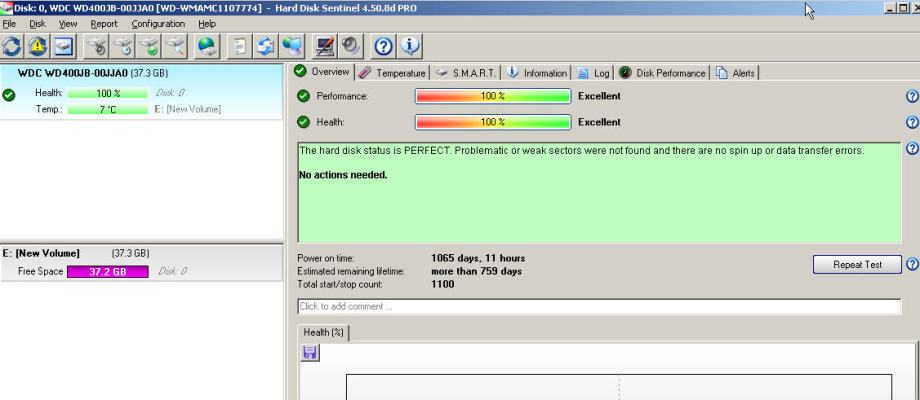Click the application icon in the title bar

click(5, 8)
